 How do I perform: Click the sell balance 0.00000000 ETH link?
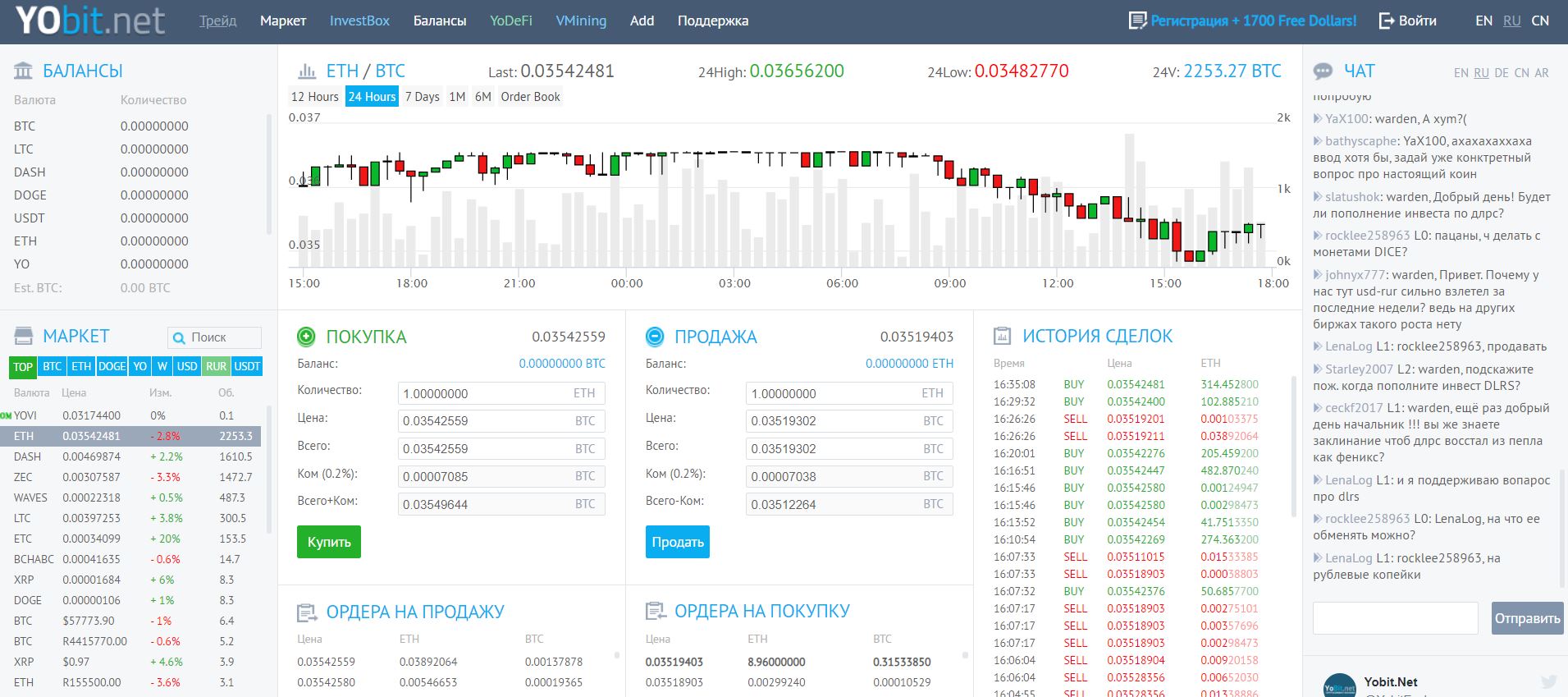click(910, 364)
